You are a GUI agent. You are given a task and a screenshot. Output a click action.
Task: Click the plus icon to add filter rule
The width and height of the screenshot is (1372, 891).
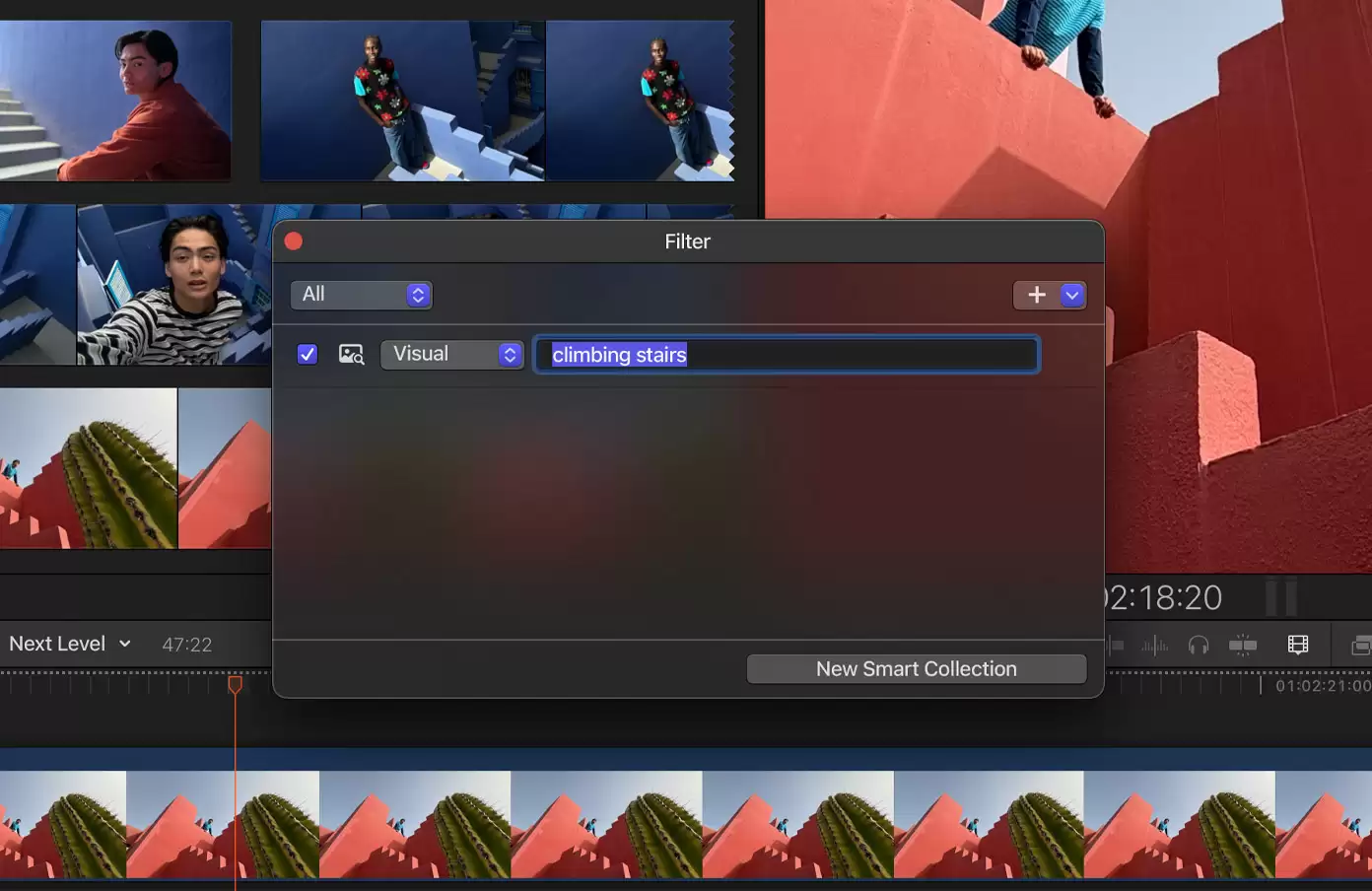(x=1036, y=294)
